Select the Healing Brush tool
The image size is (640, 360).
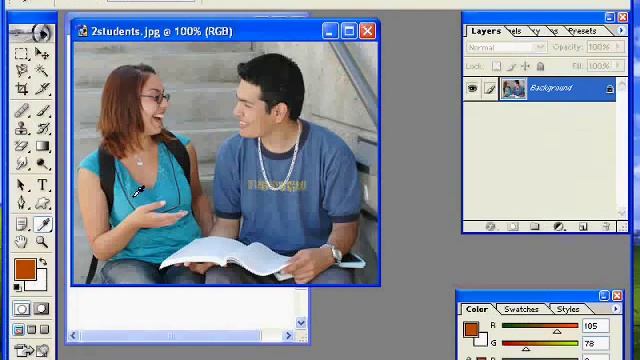(21, 111)
